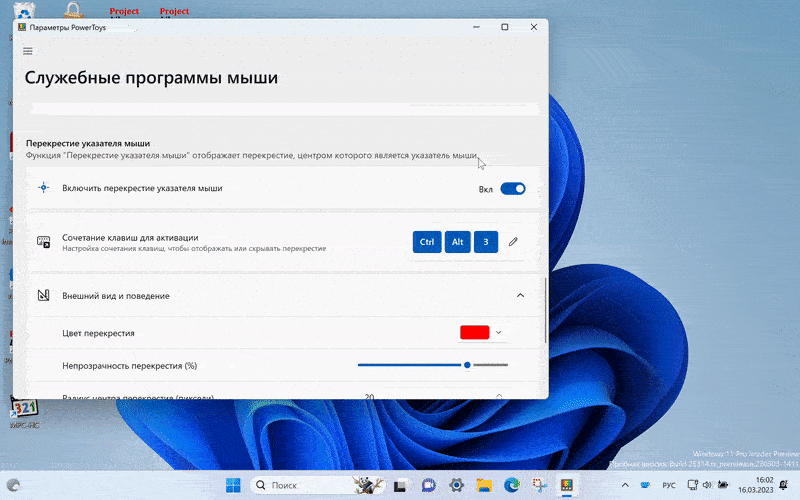This screenshot has width=800, height=500.
Task: Click the taskbar search box 'Поиск'
Action: [317, 485]
